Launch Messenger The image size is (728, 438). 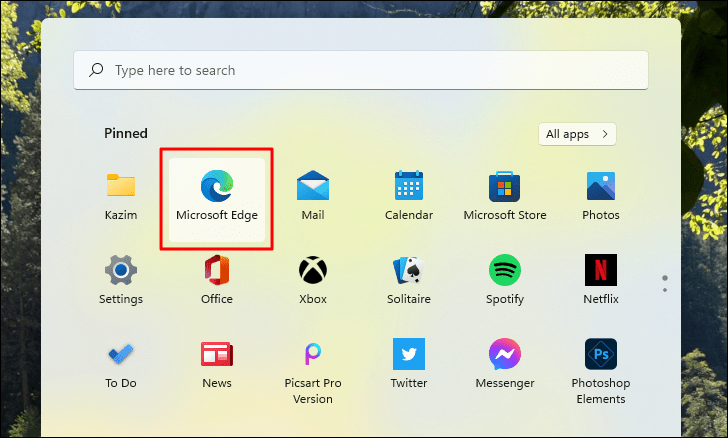505,365
